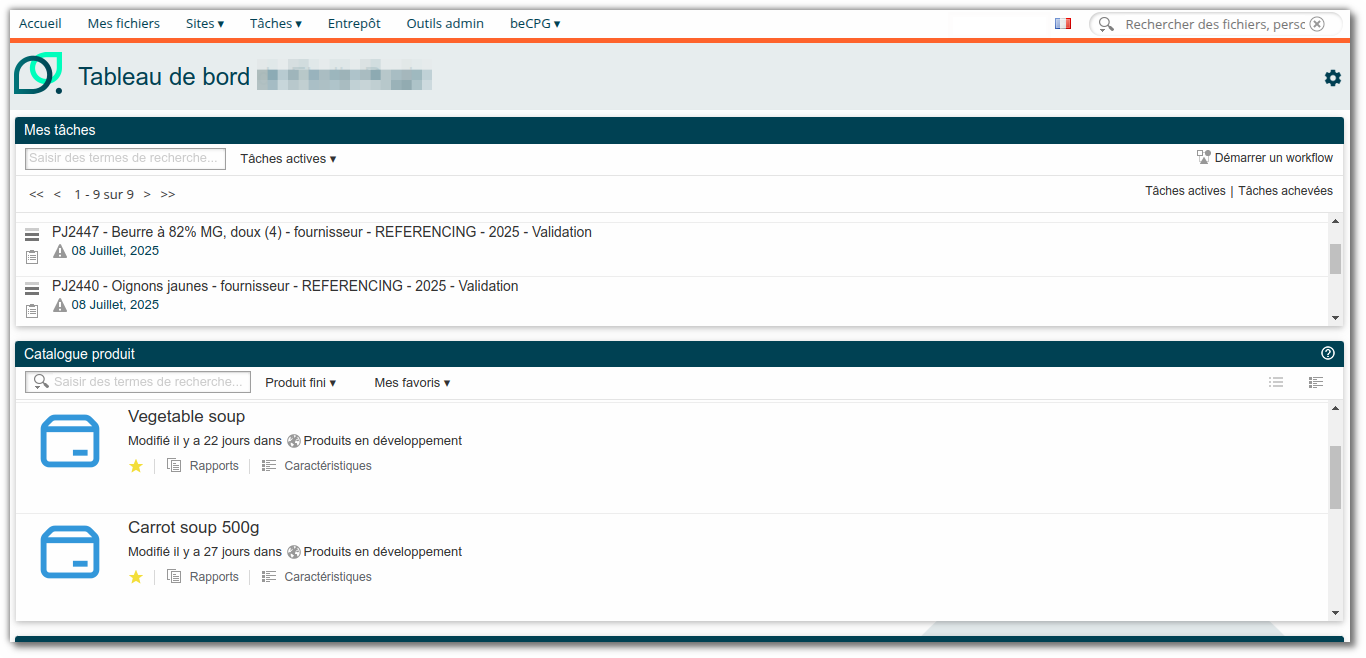
Task: Open the Tâches actives filter dropdown
Action: (x=287, y=158)
